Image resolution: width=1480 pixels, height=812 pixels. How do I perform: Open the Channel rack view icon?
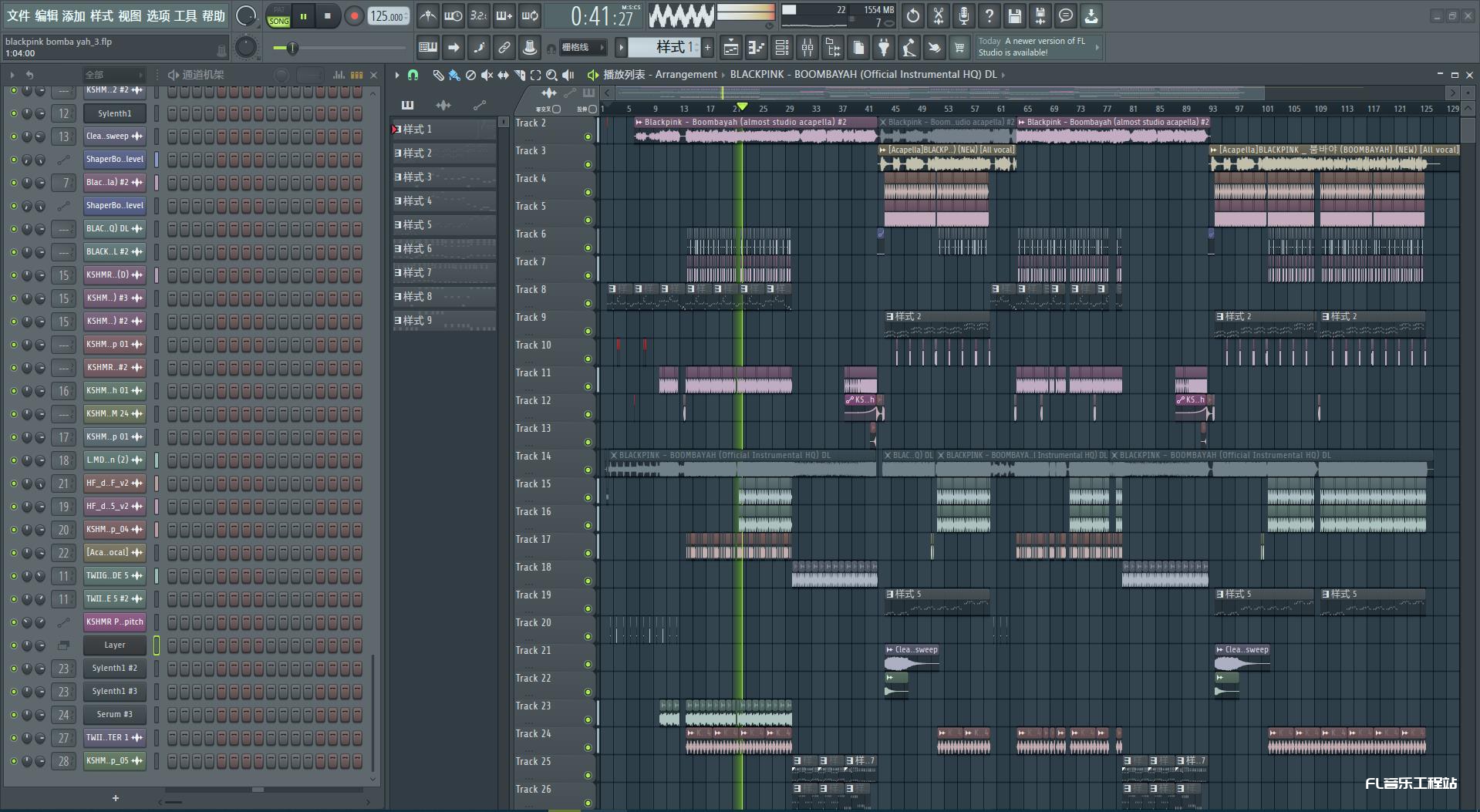pos(782,48)
